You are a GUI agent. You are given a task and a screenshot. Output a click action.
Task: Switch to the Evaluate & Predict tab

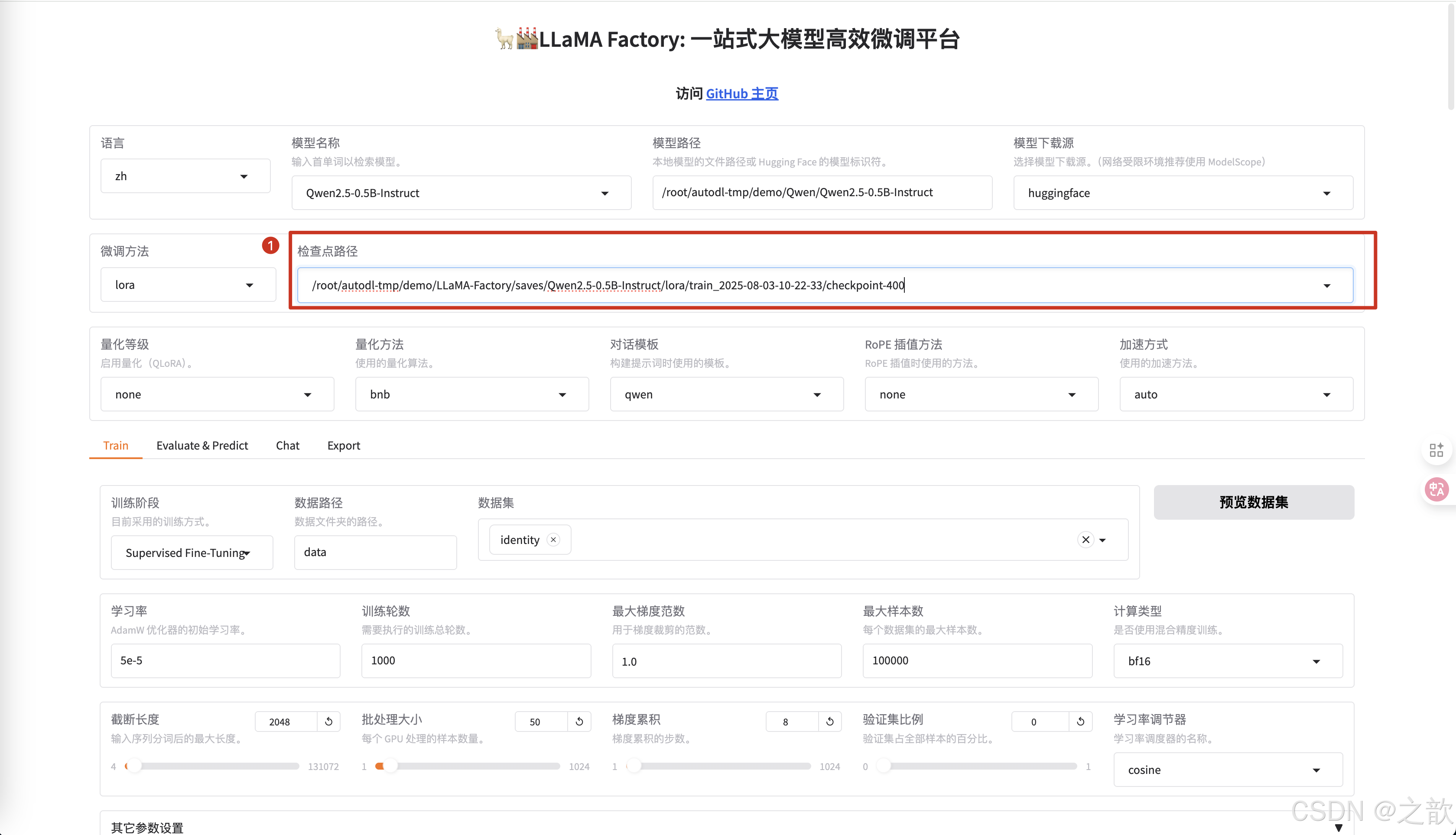202,446
